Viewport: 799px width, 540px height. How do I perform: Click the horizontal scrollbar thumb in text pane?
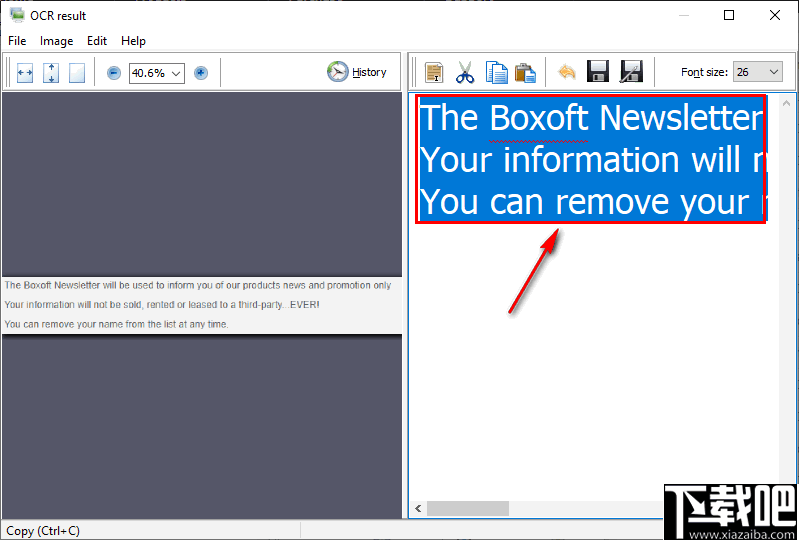468,508
